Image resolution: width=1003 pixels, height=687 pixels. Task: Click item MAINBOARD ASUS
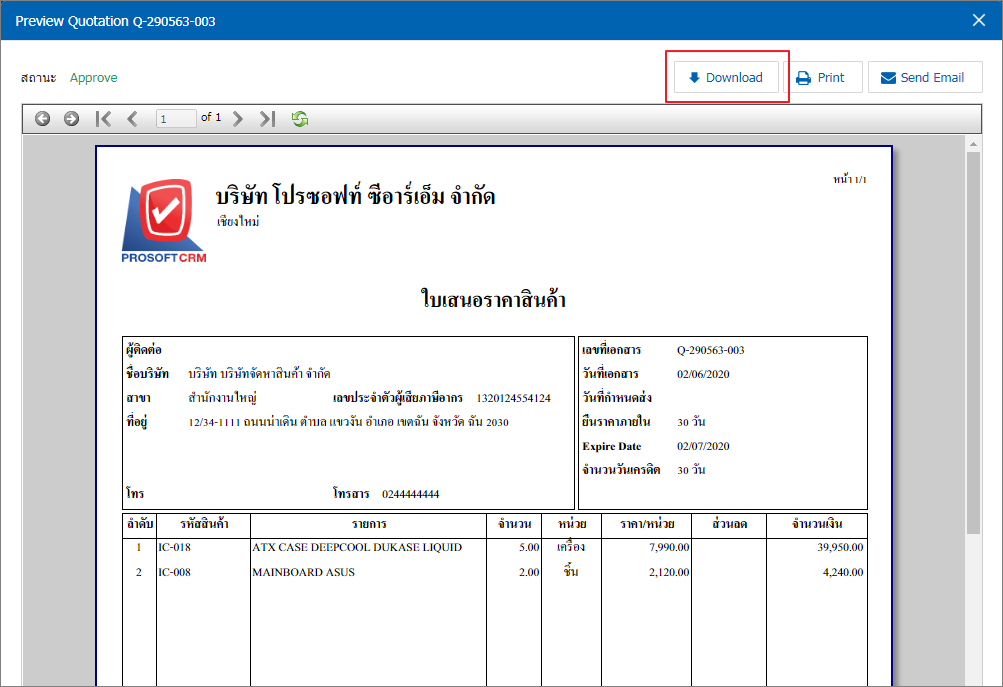pos(303,572)
